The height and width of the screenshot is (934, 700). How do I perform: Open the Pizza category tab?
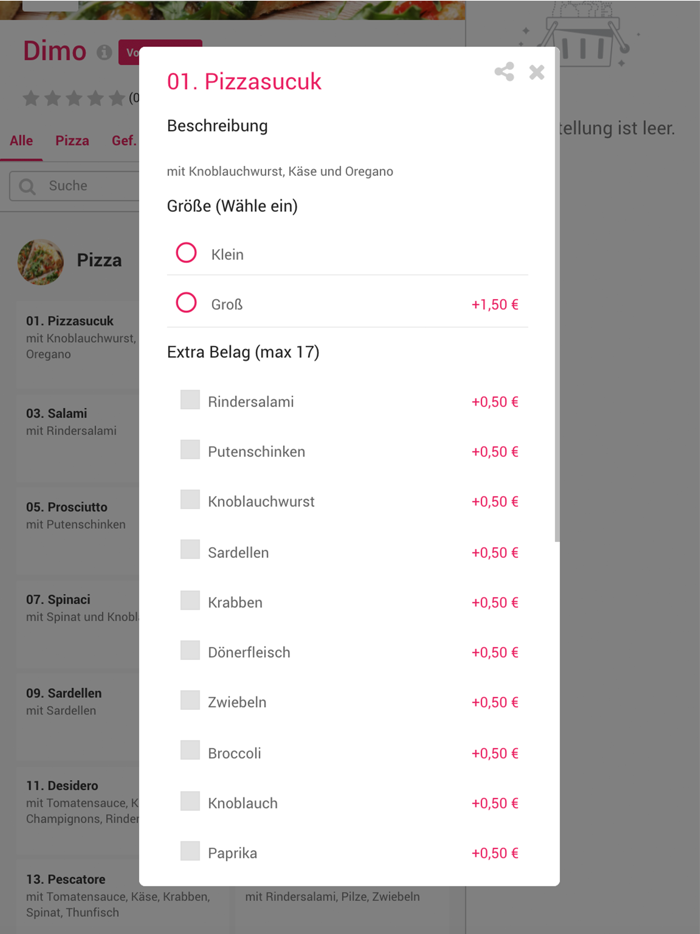point(72,141)
